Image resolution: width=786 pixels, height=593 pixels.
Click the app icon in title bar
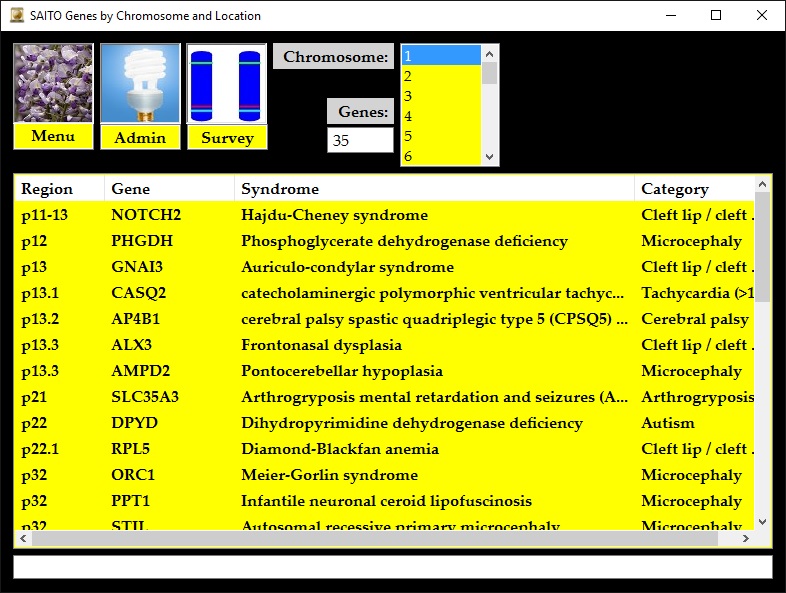click(x=14, y=15)
